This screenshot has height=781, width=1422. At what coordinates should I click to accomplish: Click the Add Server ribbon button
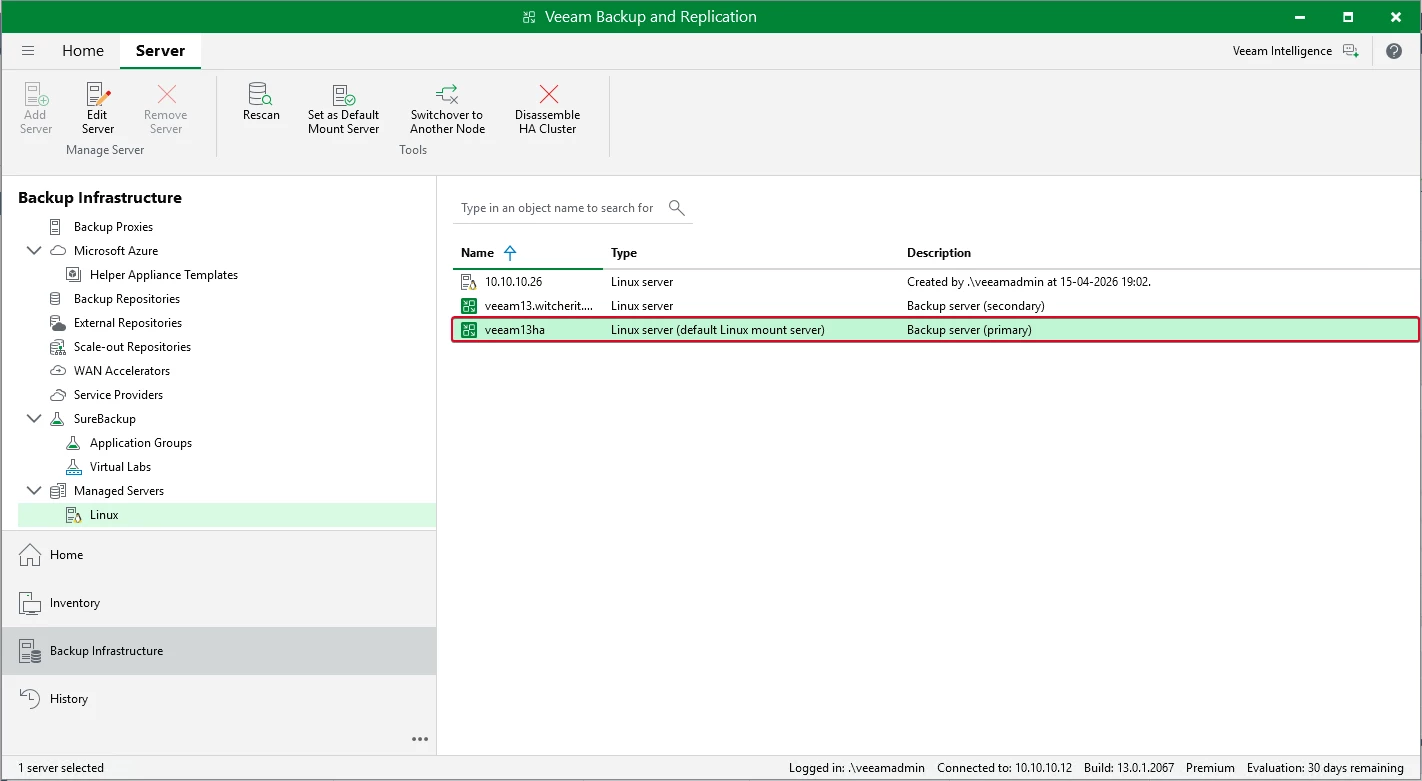(x=36, y=109)
